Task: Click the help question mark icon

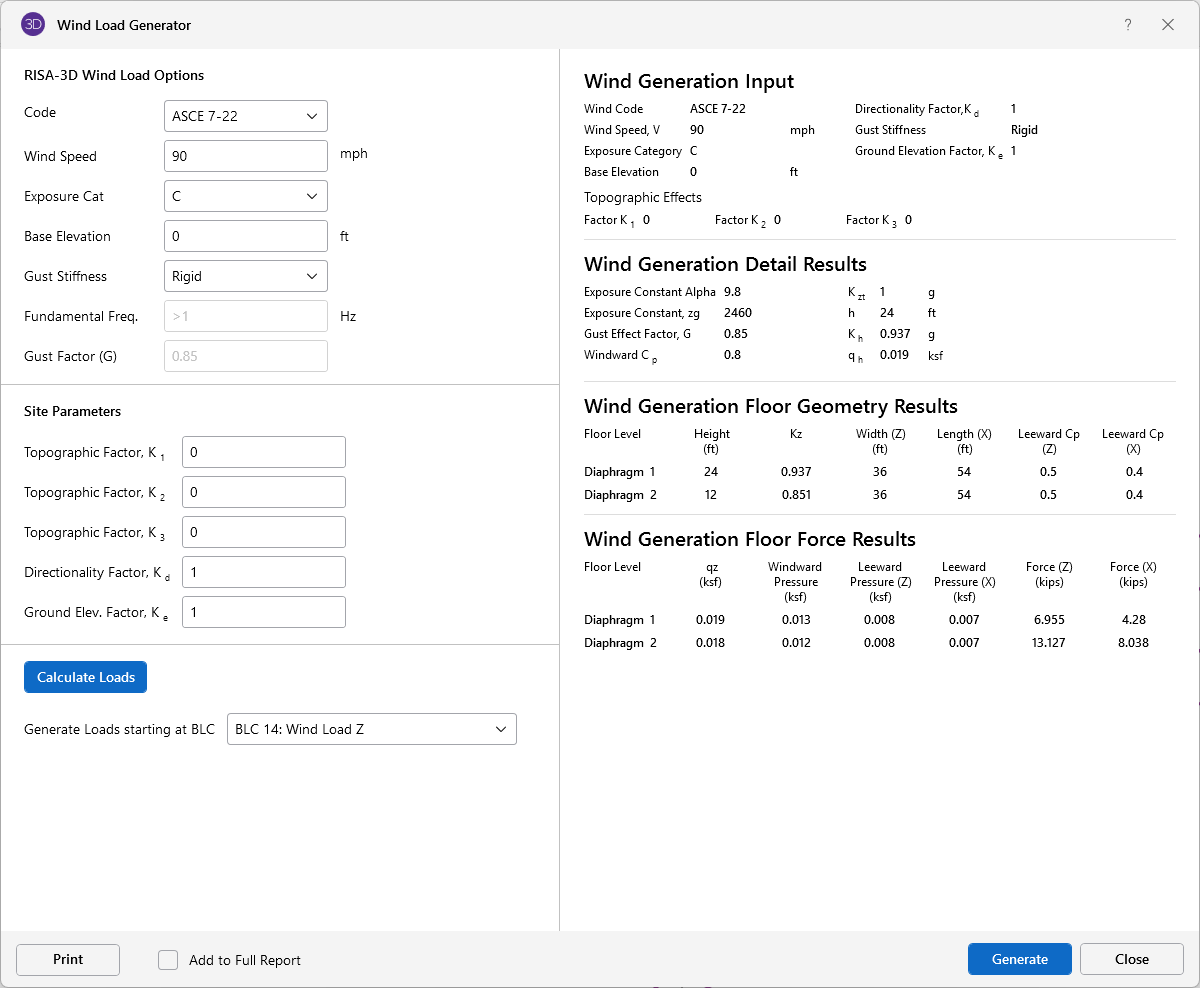Action: (1128, 25)
